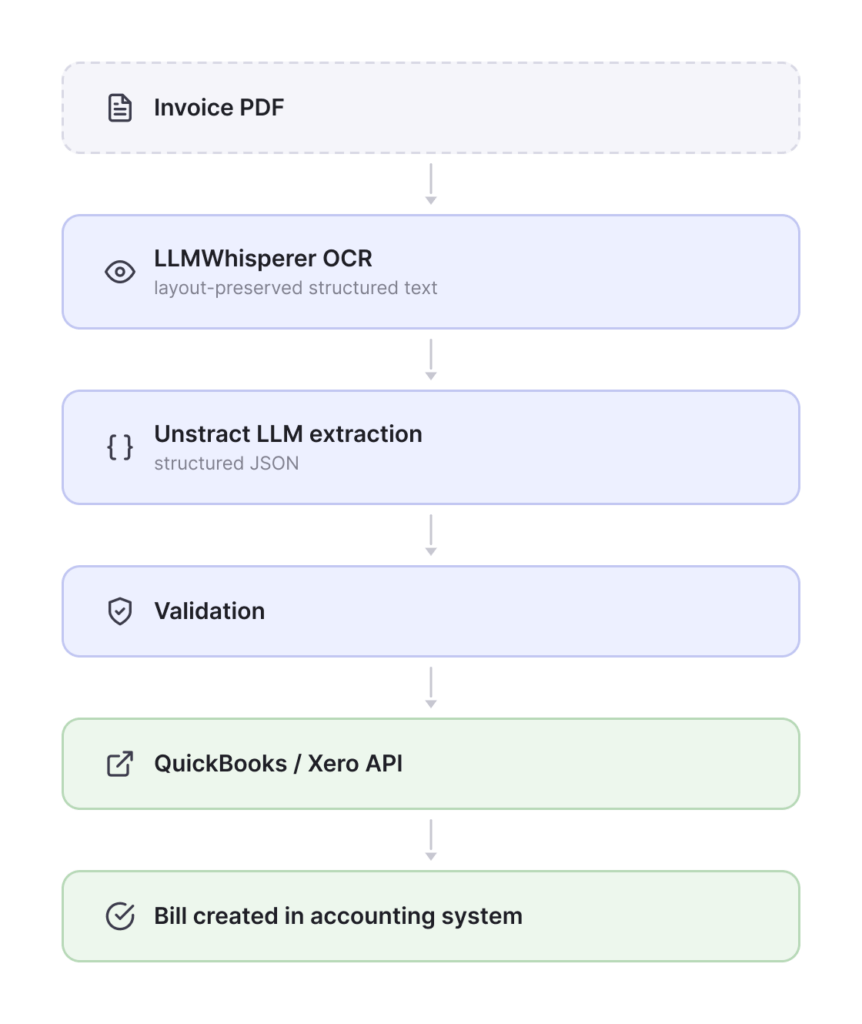Viewport: 862px width, 1024px height.
Task: Click the "structured JSON" subtitle text
Action: coord(226,463)
